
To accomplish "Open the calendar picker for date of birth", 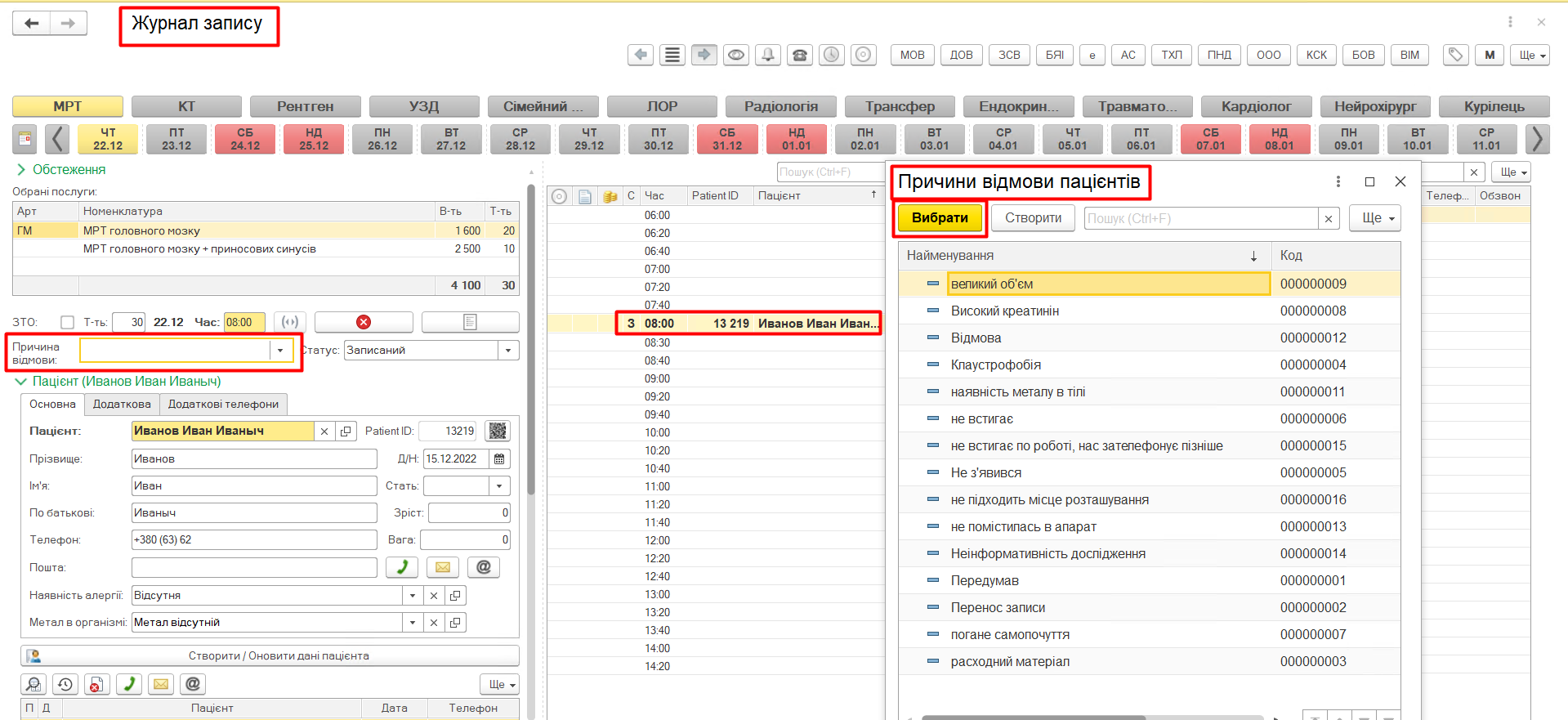I will (499, 458).
